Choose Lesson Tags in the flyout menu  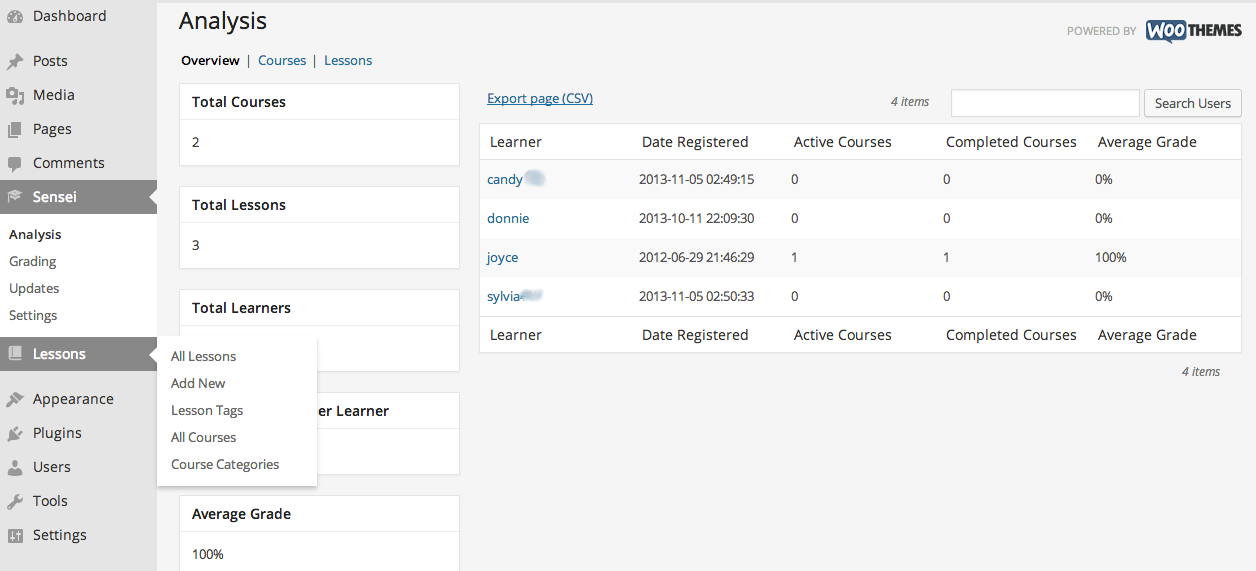tap(207, 410)
